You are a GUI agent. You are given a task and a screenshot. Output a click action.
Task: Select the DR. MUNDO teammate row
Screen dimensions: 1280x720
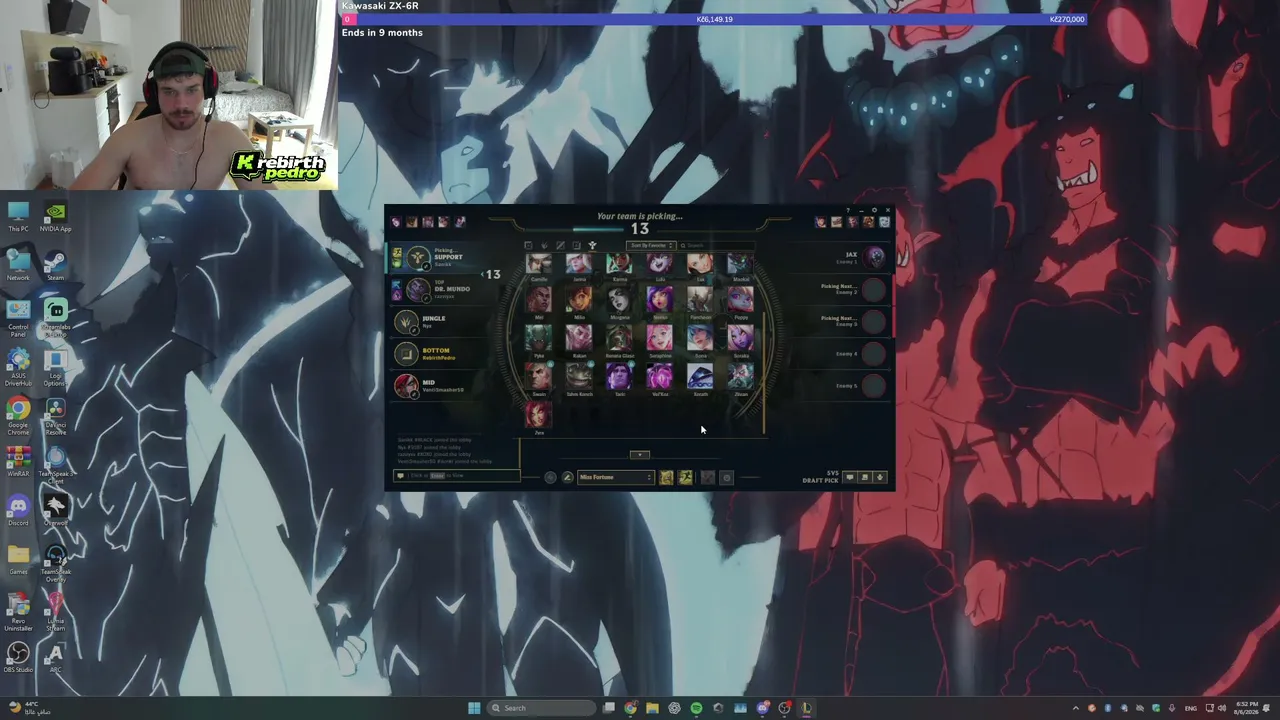point(438,290)
